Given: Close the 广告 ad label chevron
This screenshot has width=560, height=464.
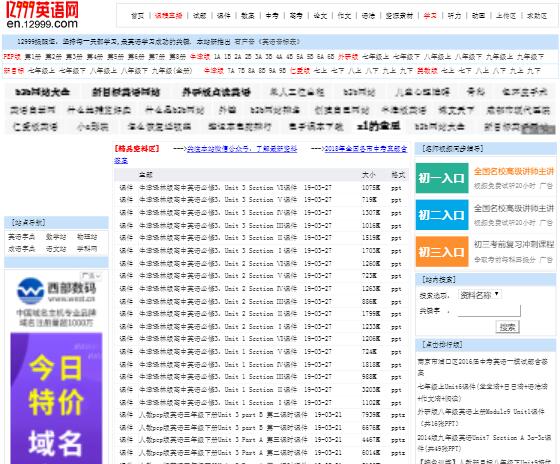Looking at the screenshot, I should 98,276.
